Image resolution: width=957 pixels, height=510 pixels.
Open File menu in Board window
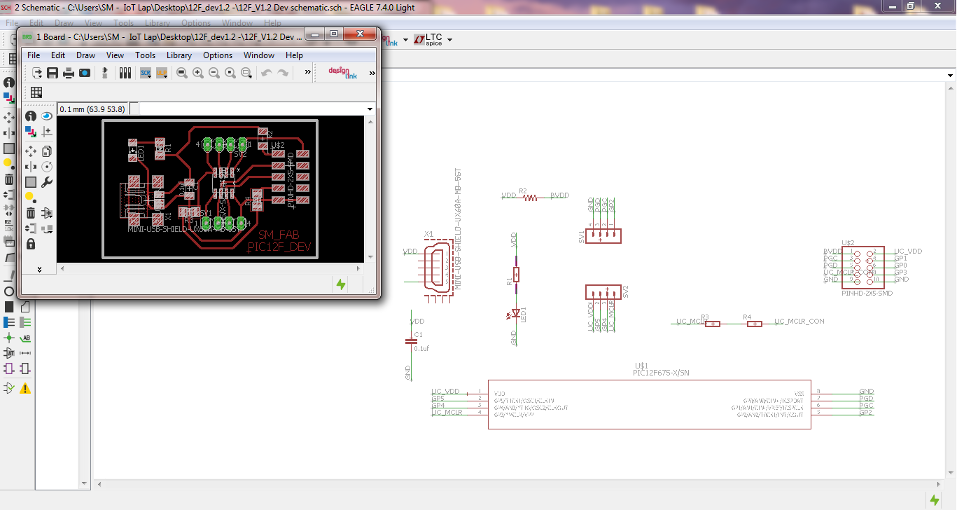click(x=34, y=55)
